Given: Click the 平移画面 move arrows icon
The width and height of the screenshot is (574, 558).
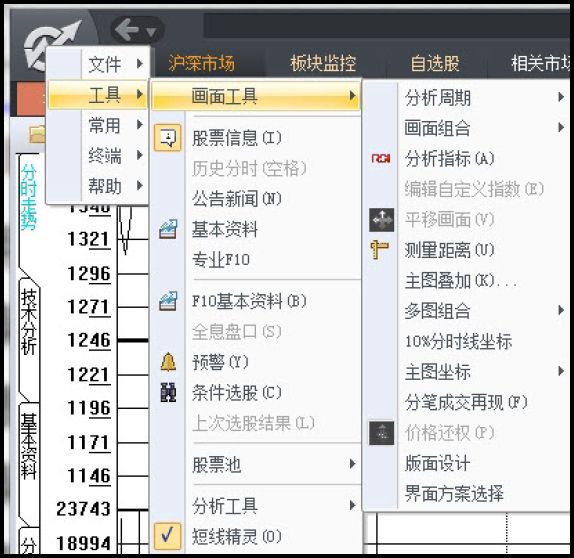Looking at the screenshot, I should tap(381, 220).
